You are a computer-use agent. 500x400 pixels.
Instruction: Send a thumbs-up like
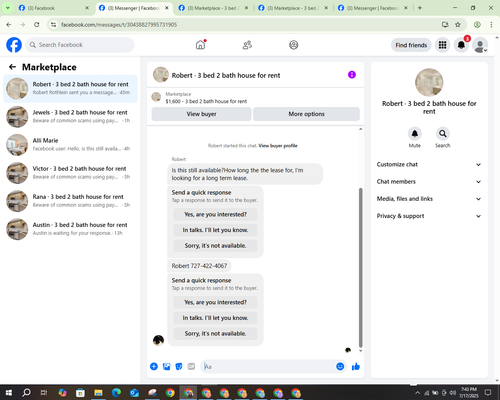356,367
